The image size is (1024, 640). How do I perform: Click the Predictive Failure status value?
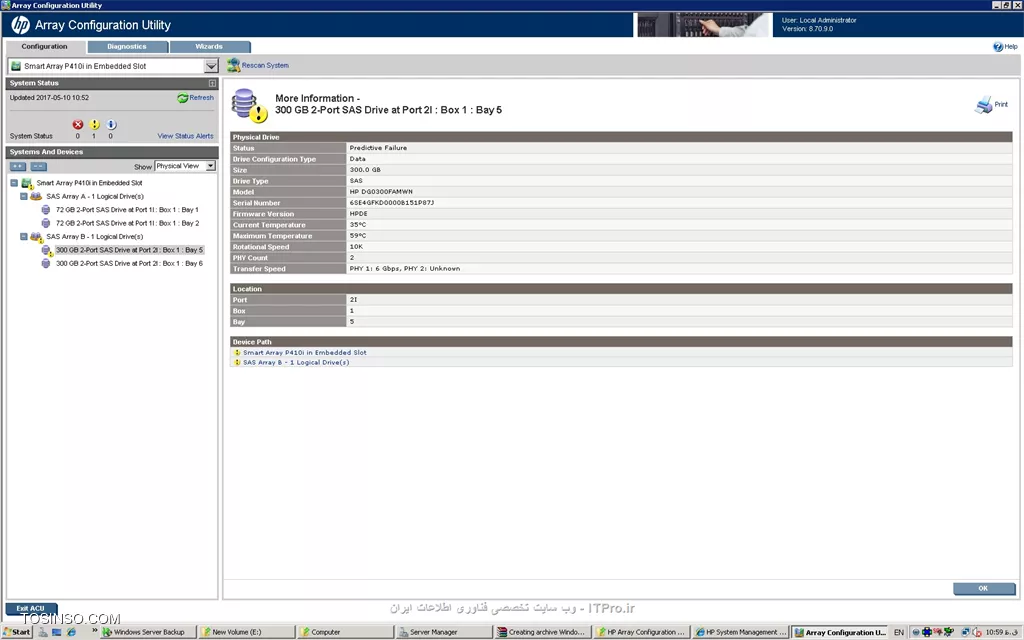coord(378,148)
